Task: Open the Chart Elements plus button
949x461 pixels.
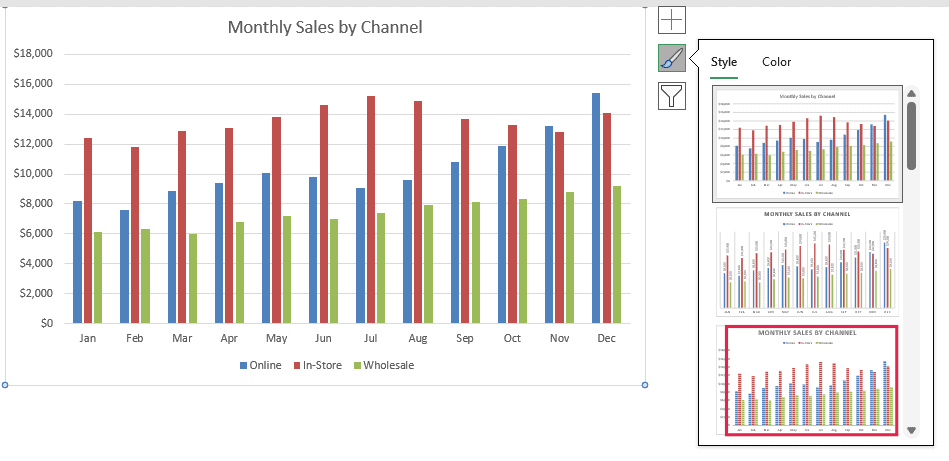Action: click(672, 21)
